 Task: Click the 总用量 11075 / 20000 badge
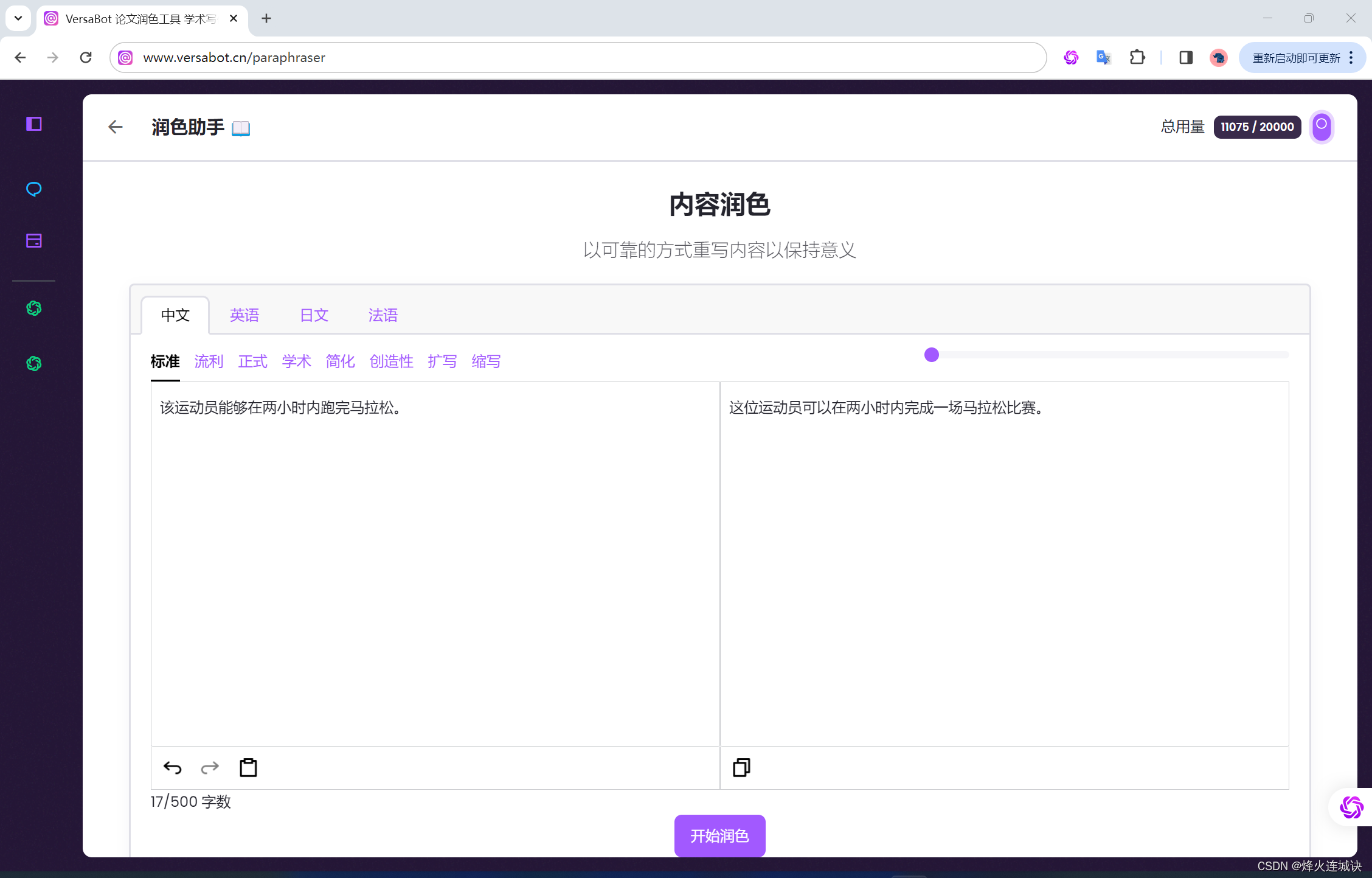tap(1257, 127)
